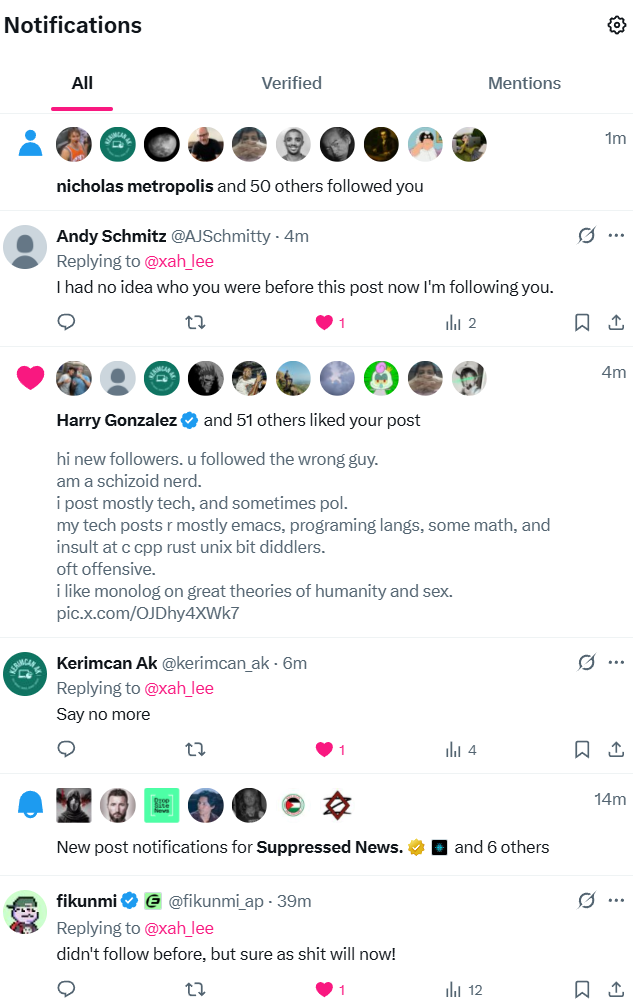Reply to Andy Schmitz's post
633x1001 pixels.
coord(66,322)
